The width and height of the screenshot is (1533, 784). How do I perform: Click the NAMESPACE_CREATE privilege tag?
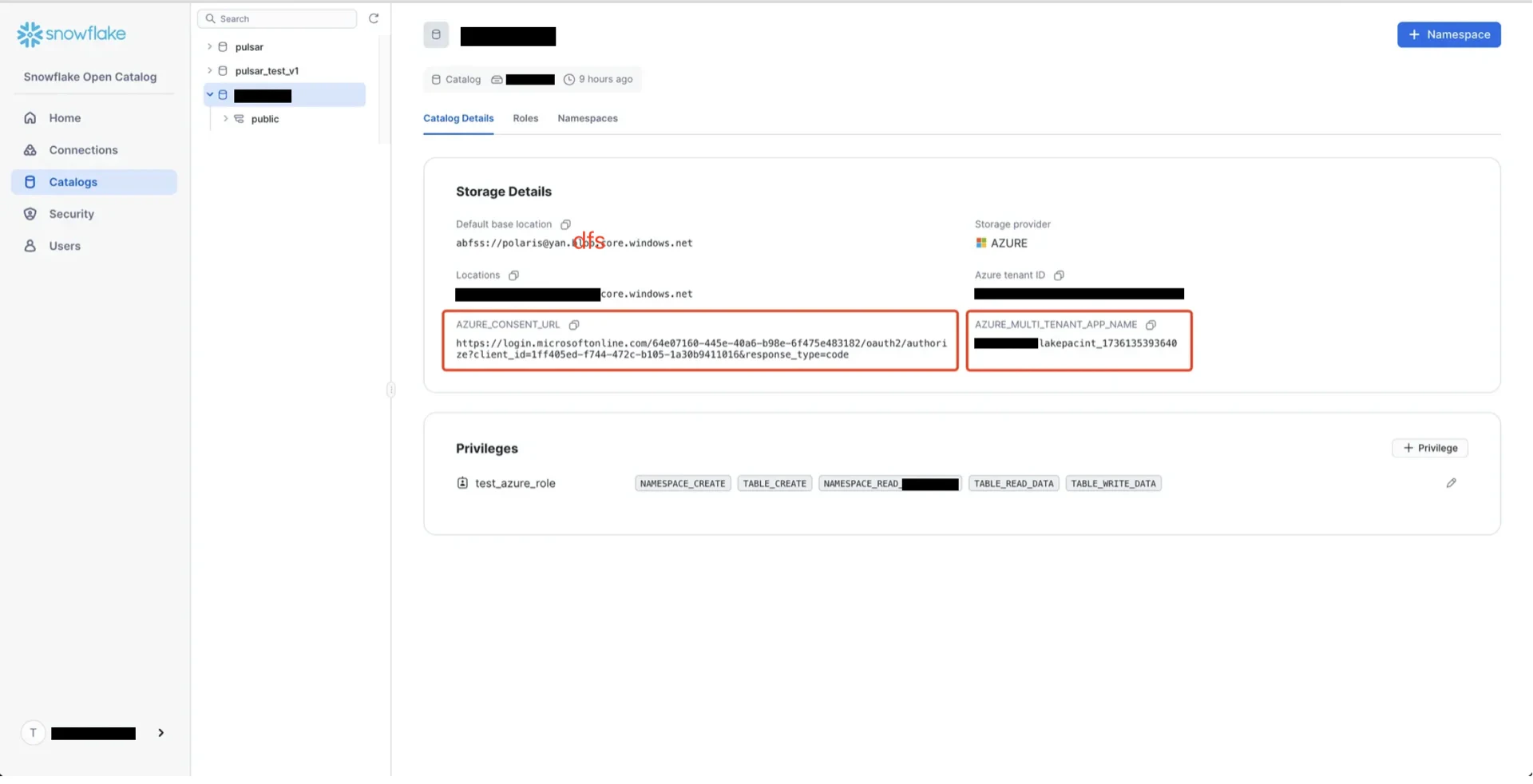[x=683, y=483]
